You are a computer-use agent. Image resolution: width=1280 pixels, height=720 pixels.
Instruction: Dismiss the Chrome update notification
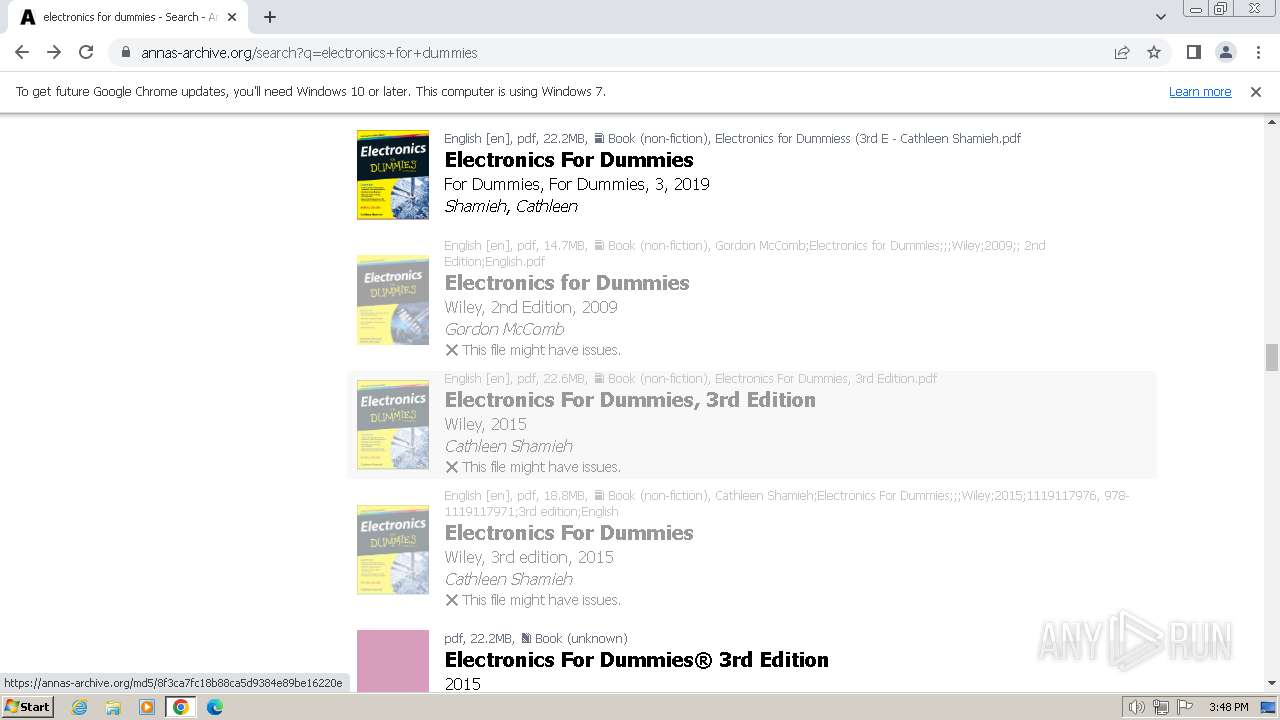[1256, 91]
